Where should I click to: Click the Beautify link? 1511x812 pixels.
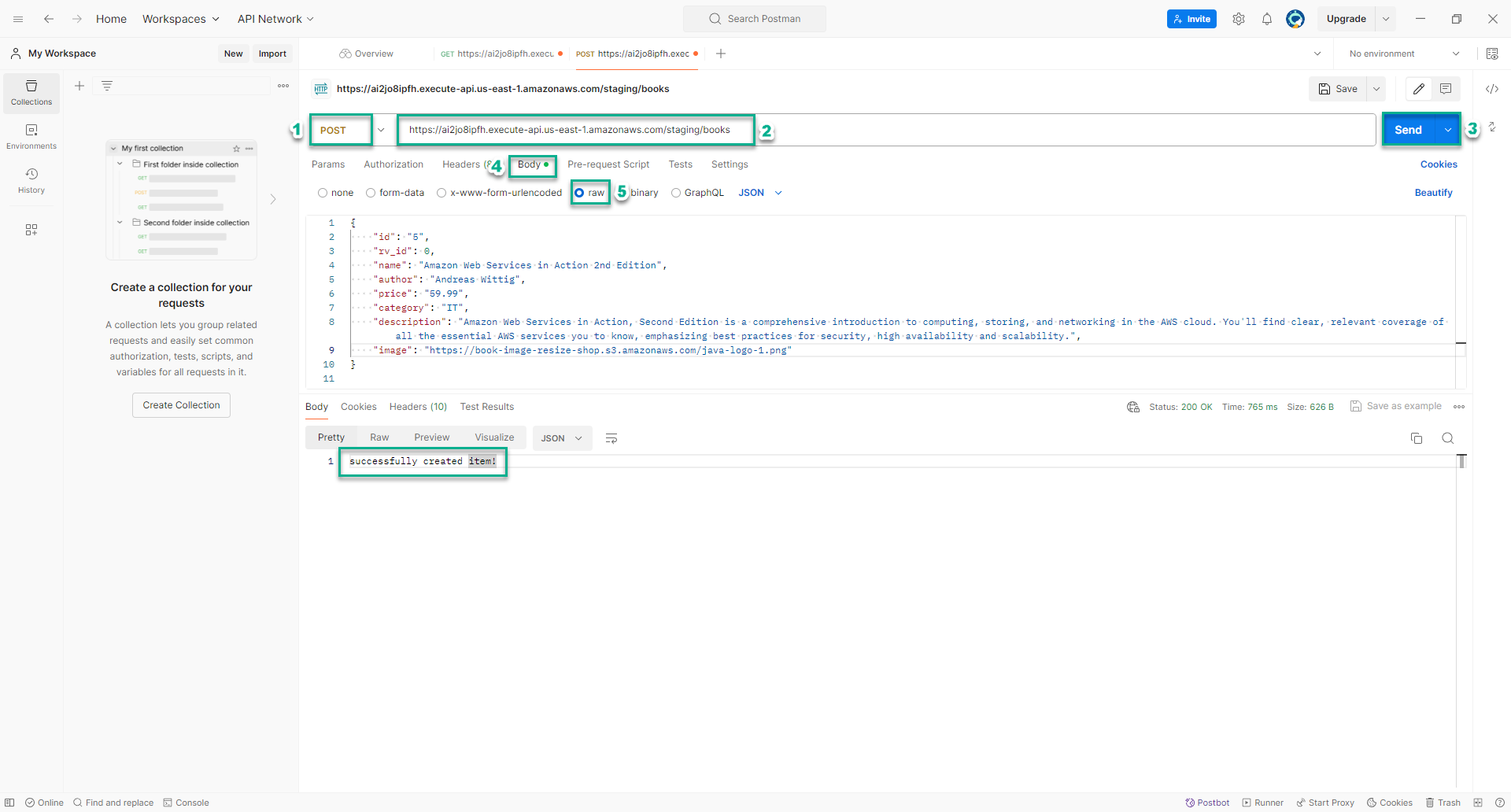pos(1434,193)
